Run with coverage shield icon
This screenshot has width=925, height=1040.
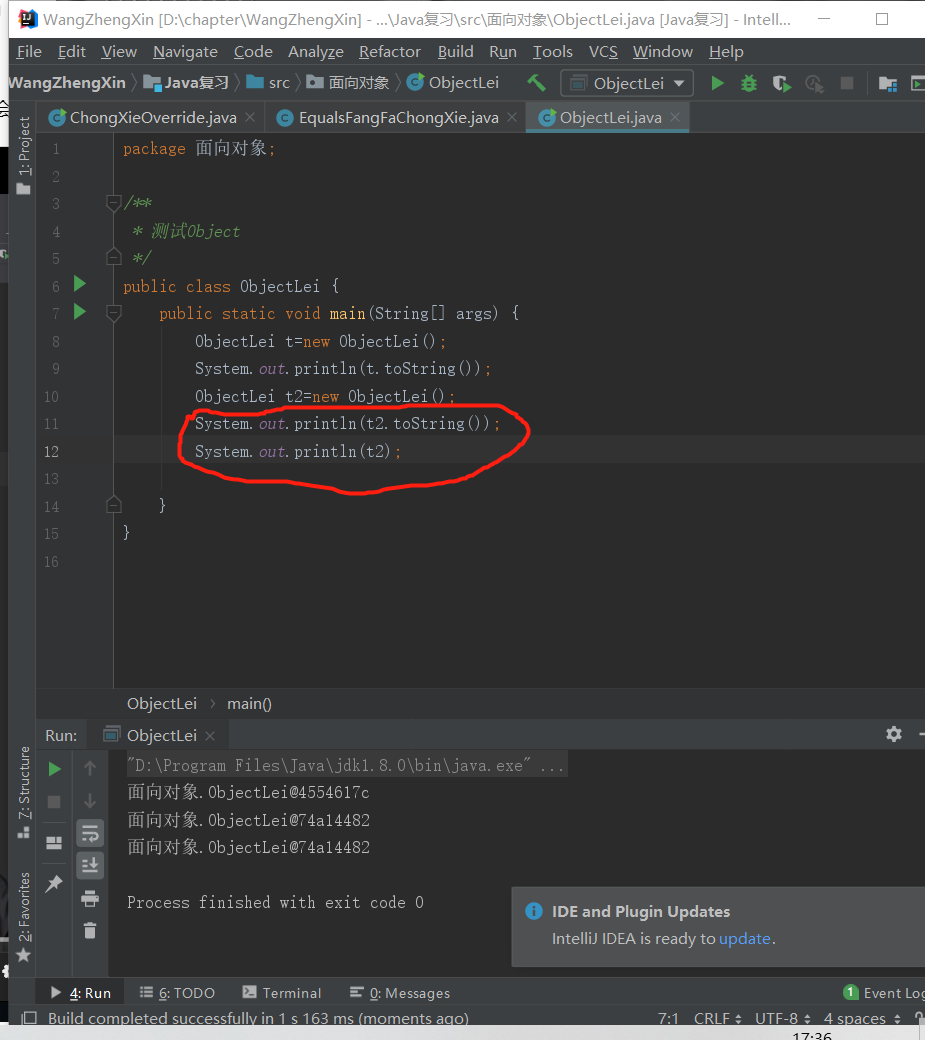(781, 84)
